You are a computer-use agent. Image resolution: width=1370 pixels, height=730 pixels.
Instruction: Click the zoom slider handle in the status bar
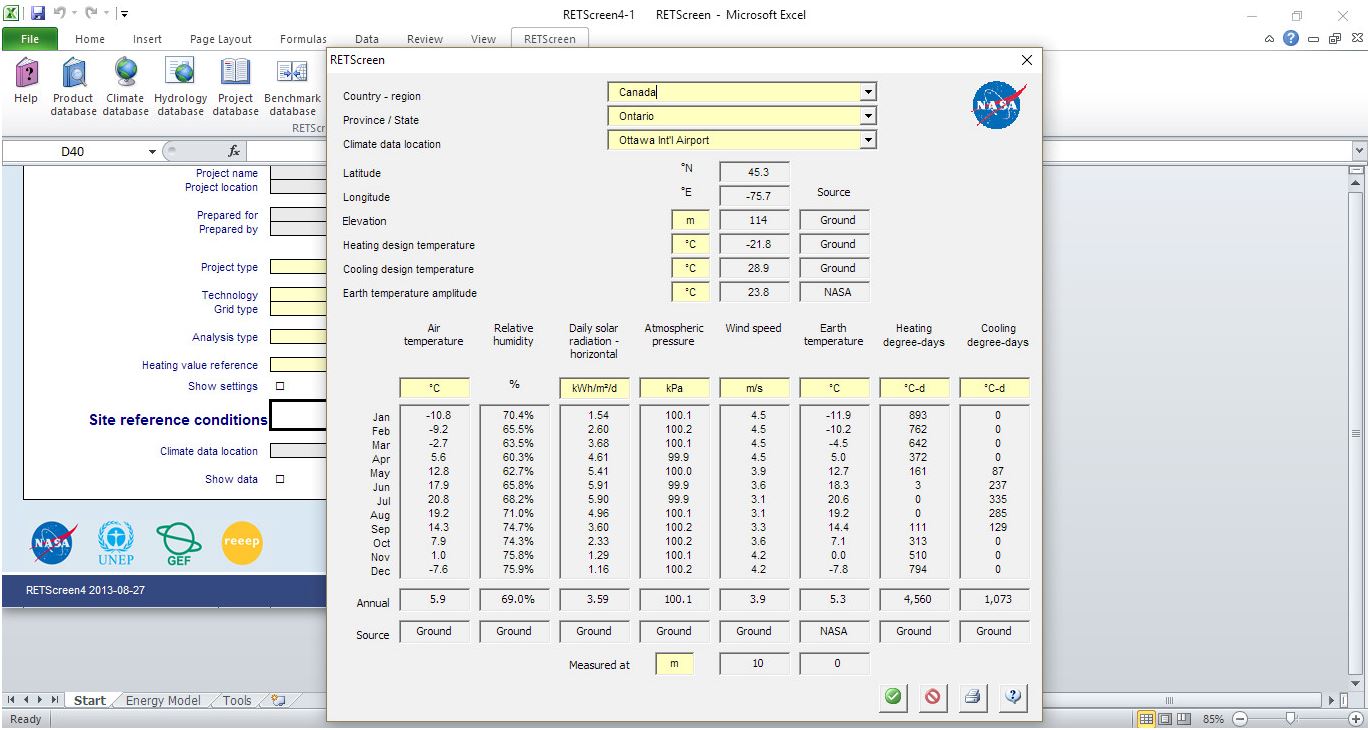click(x=1292, y=719)
